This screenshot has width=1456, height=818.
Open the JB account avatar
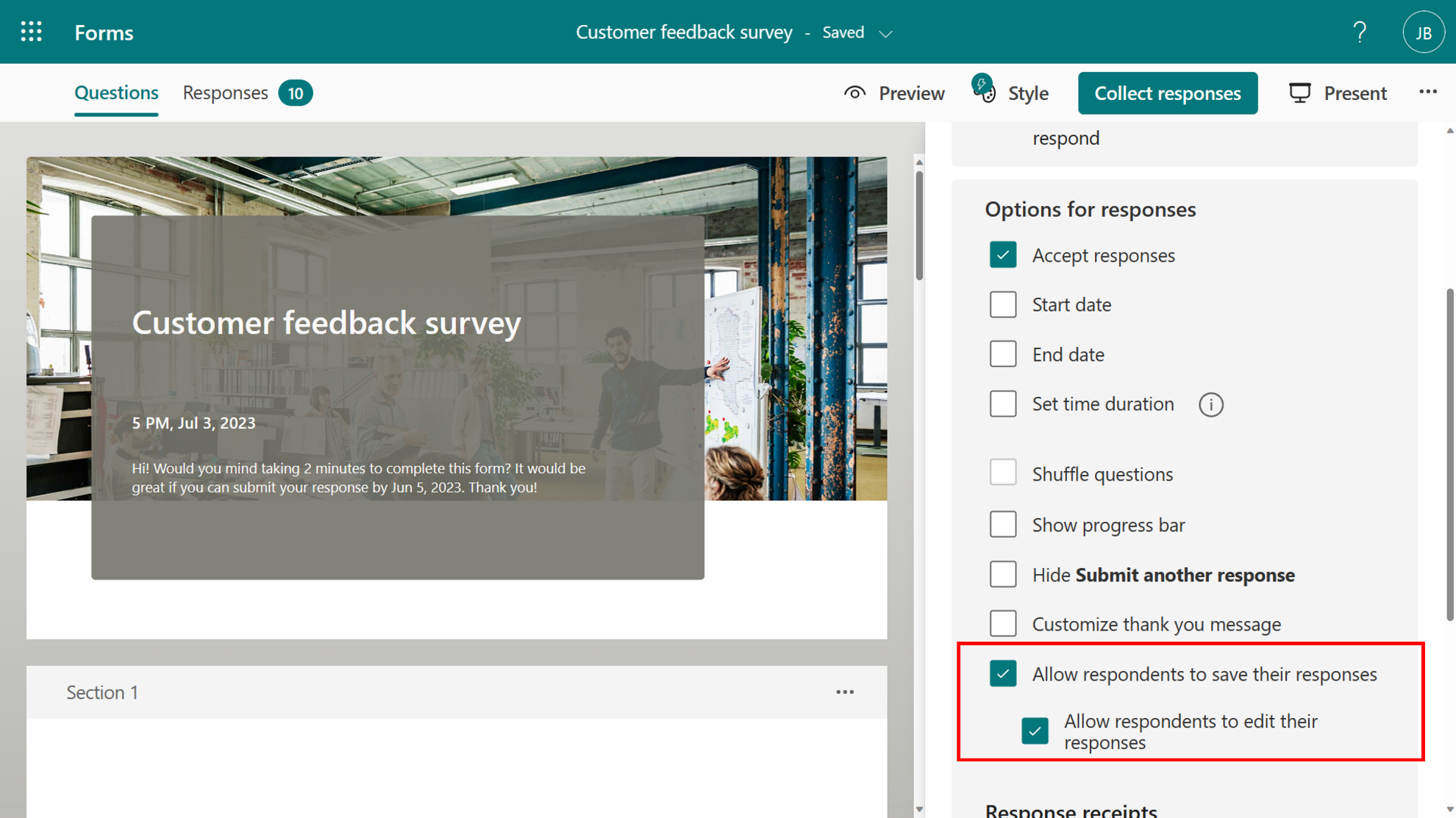click(1423, 32)
